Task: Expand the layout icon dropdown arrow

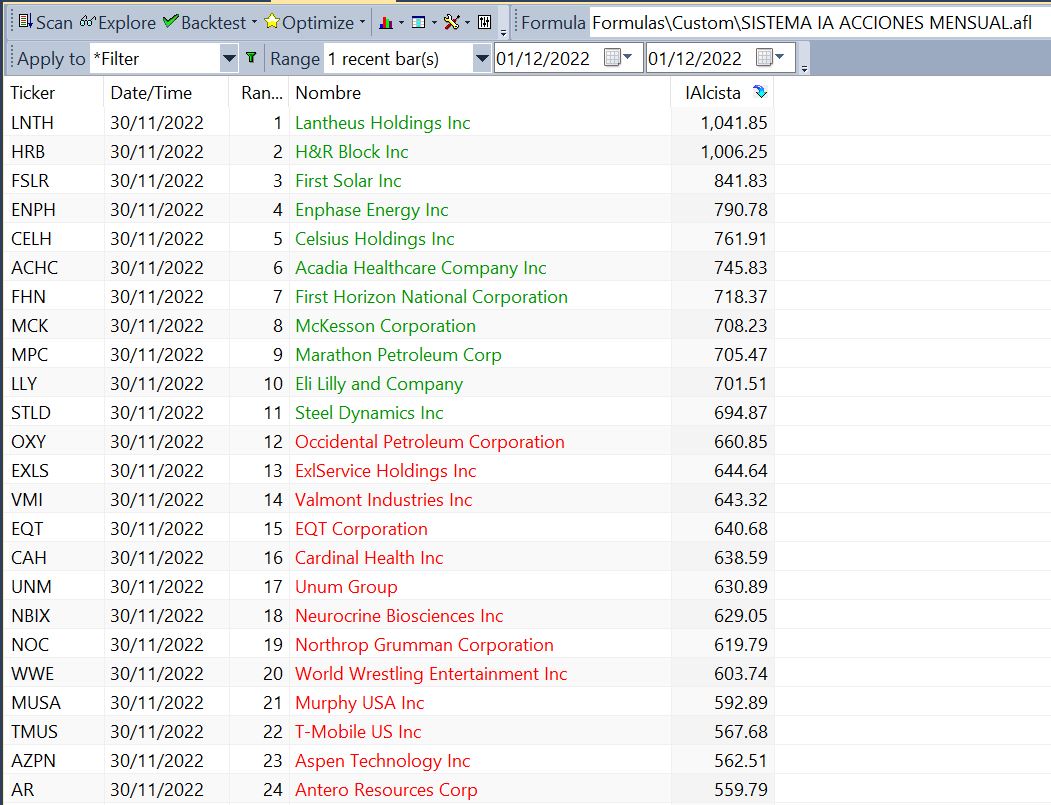Action: [434, 22]
